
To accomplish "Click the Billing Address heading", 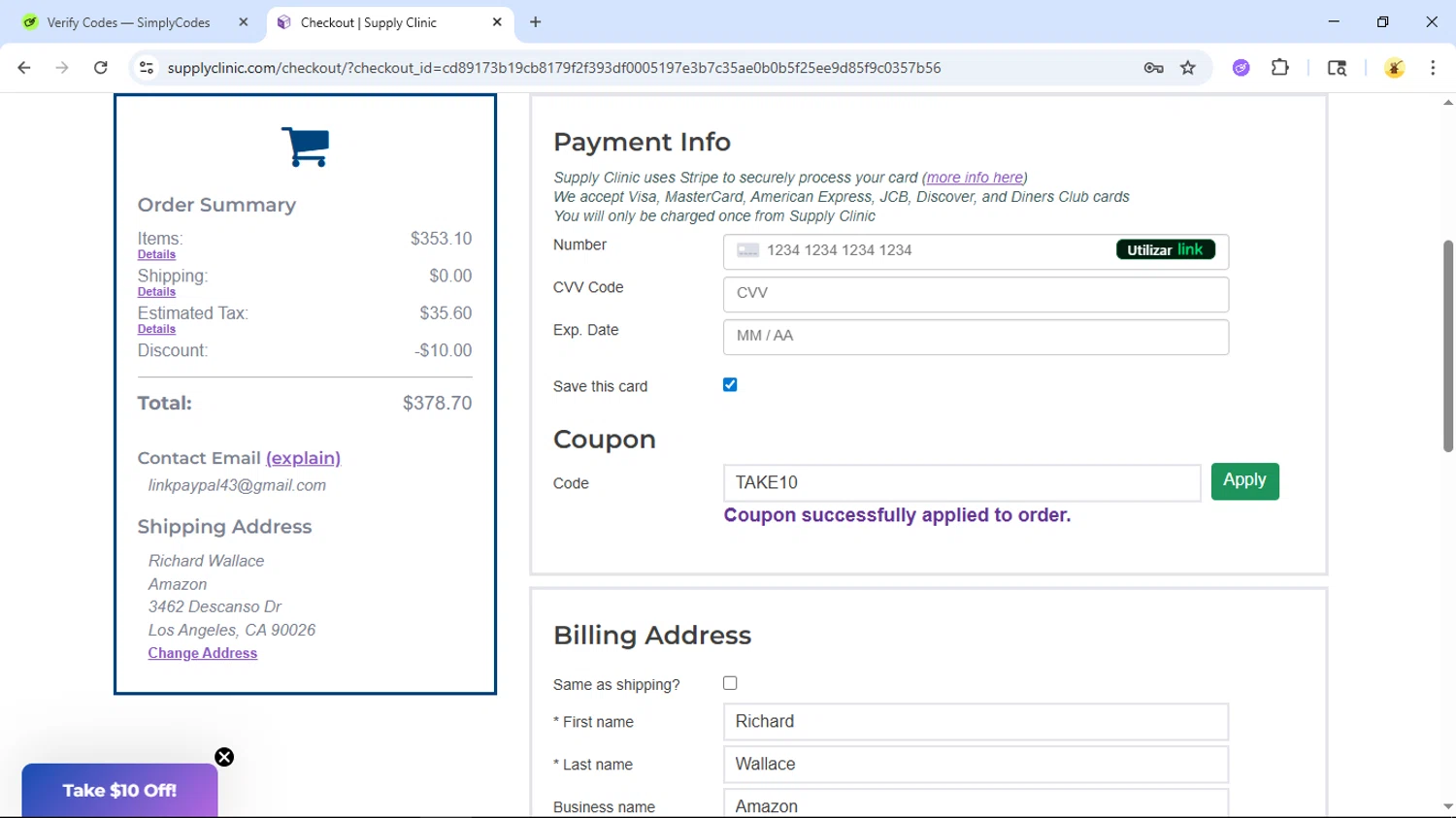I will pos(652,635).
